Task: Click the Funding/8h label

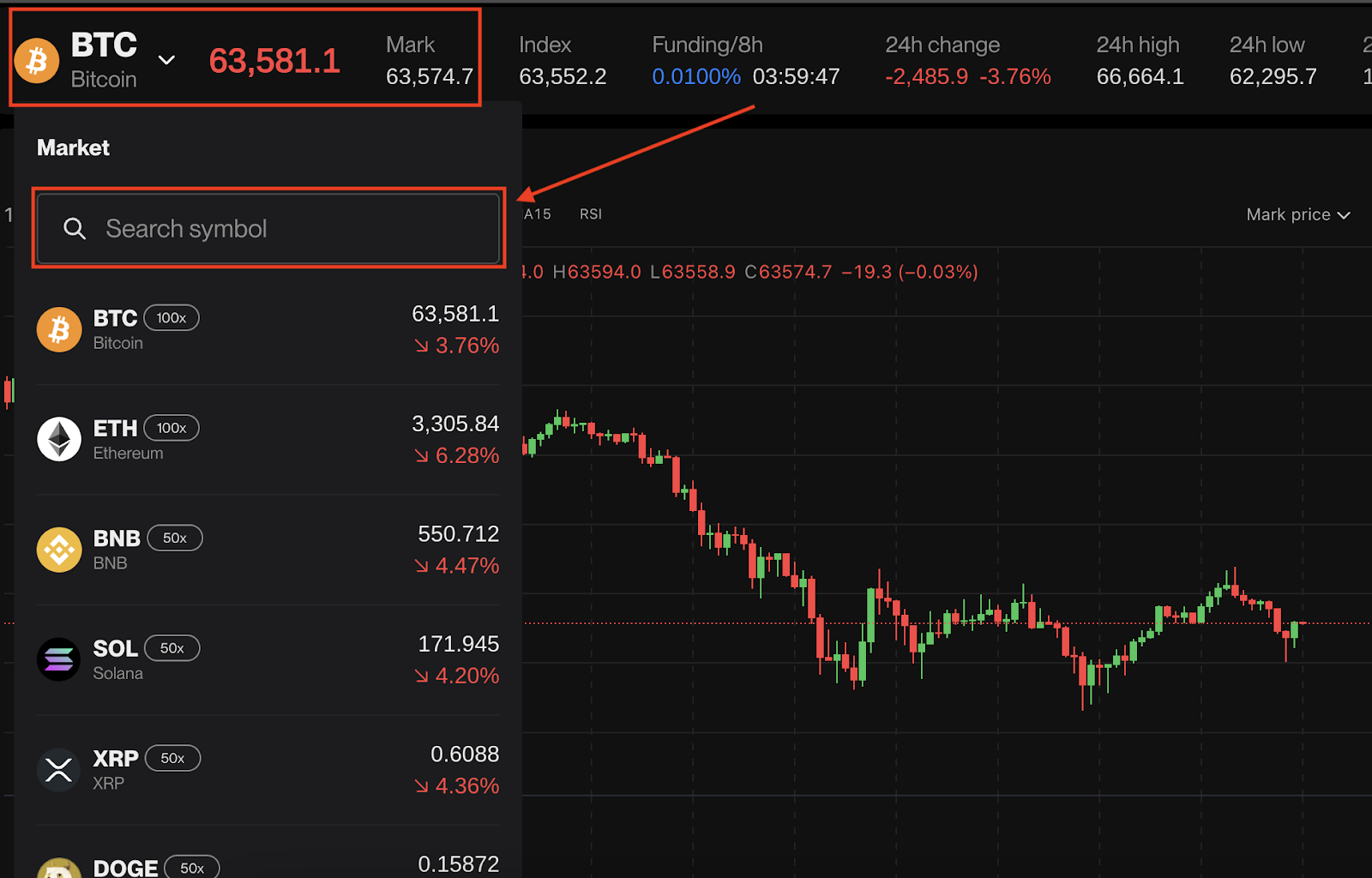Action: click(x=707, y=45)
